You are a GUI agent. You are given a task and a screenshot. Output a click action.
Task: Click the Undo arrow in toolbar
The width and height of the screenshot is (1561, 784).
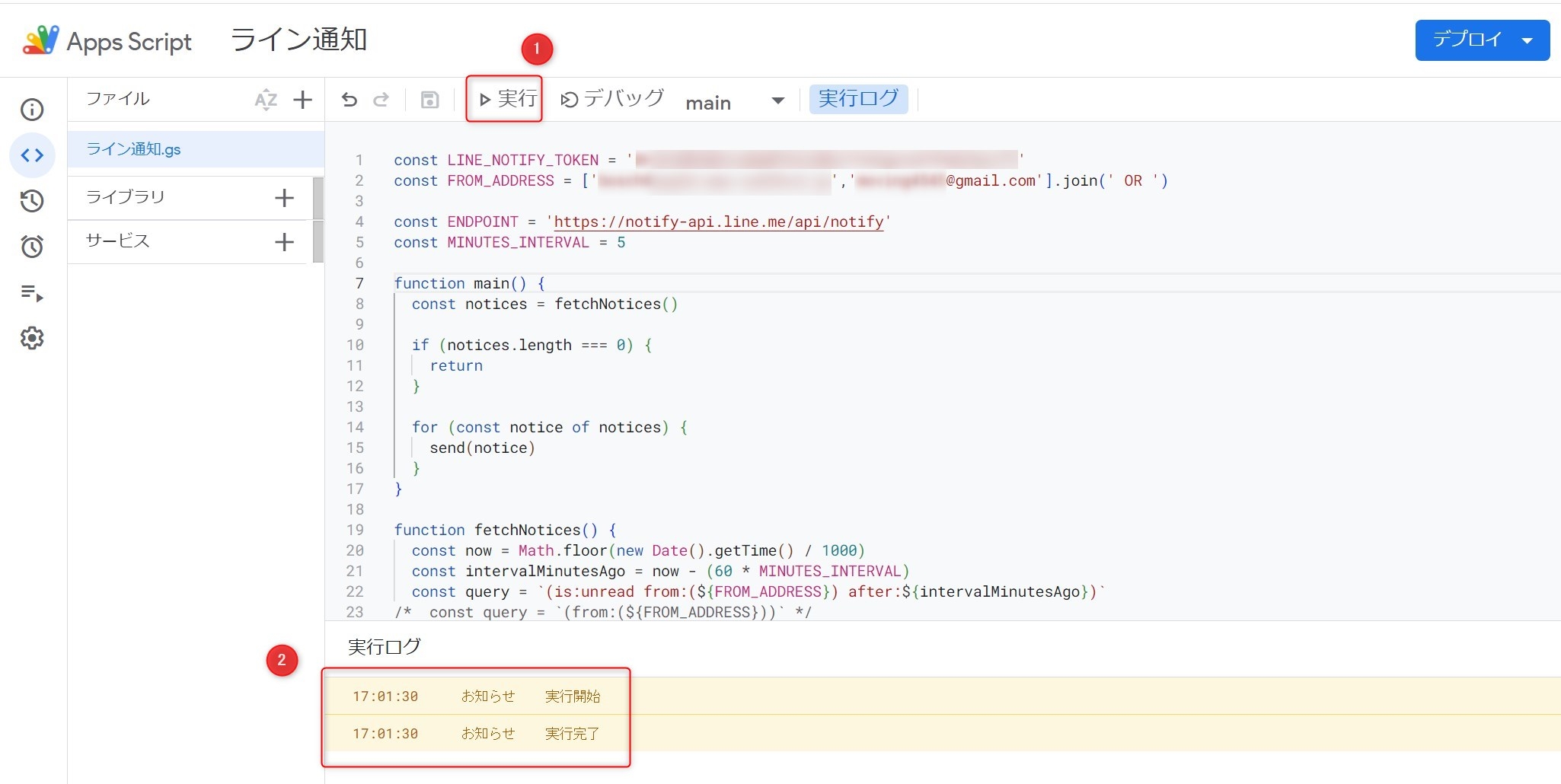[x=350, y=100]
